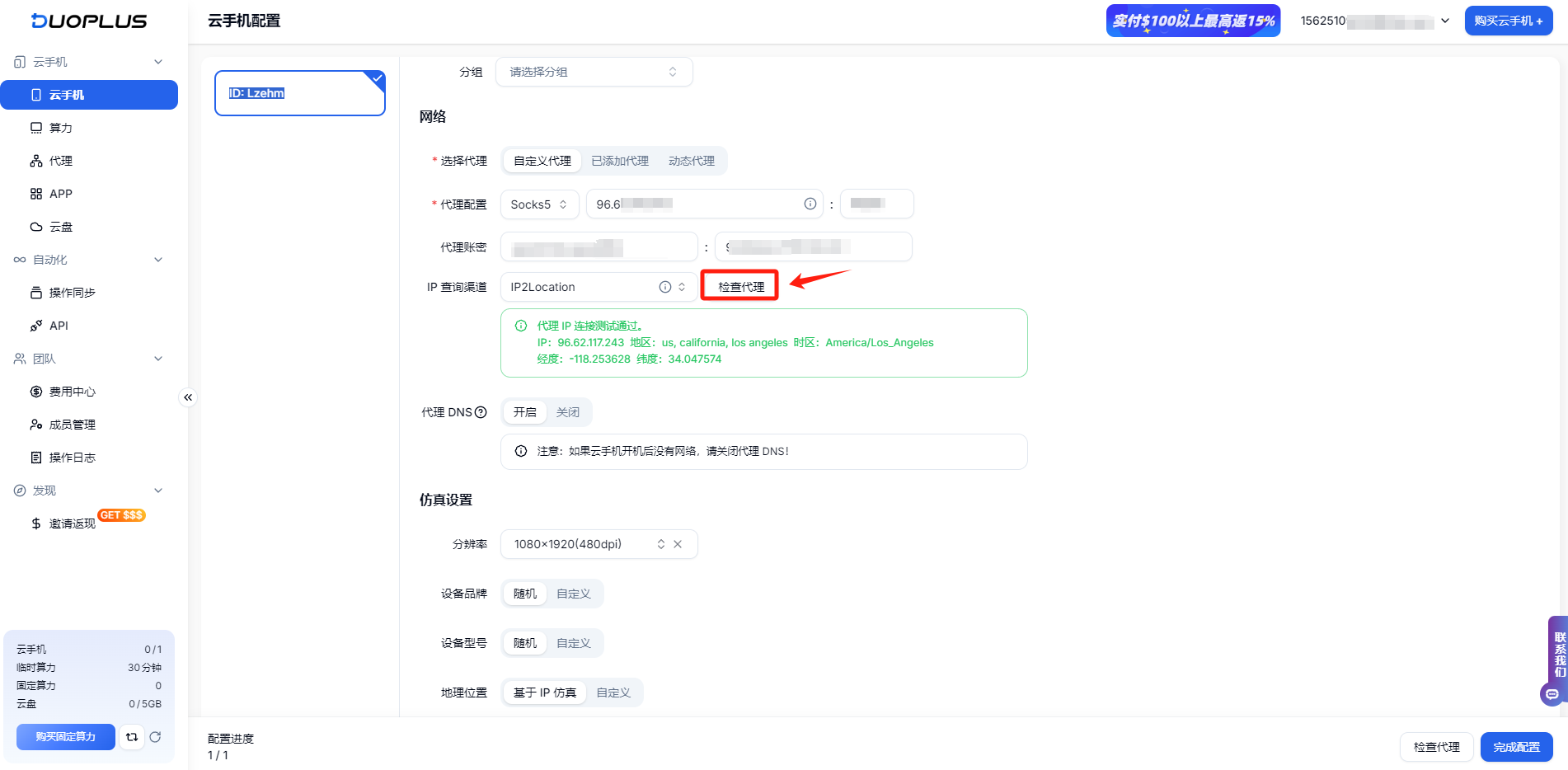Image resolution: width=1568 pixels, height=770 pixels.
Task: Click the help icon next to 代理 DNS
Action: [481, 412]
